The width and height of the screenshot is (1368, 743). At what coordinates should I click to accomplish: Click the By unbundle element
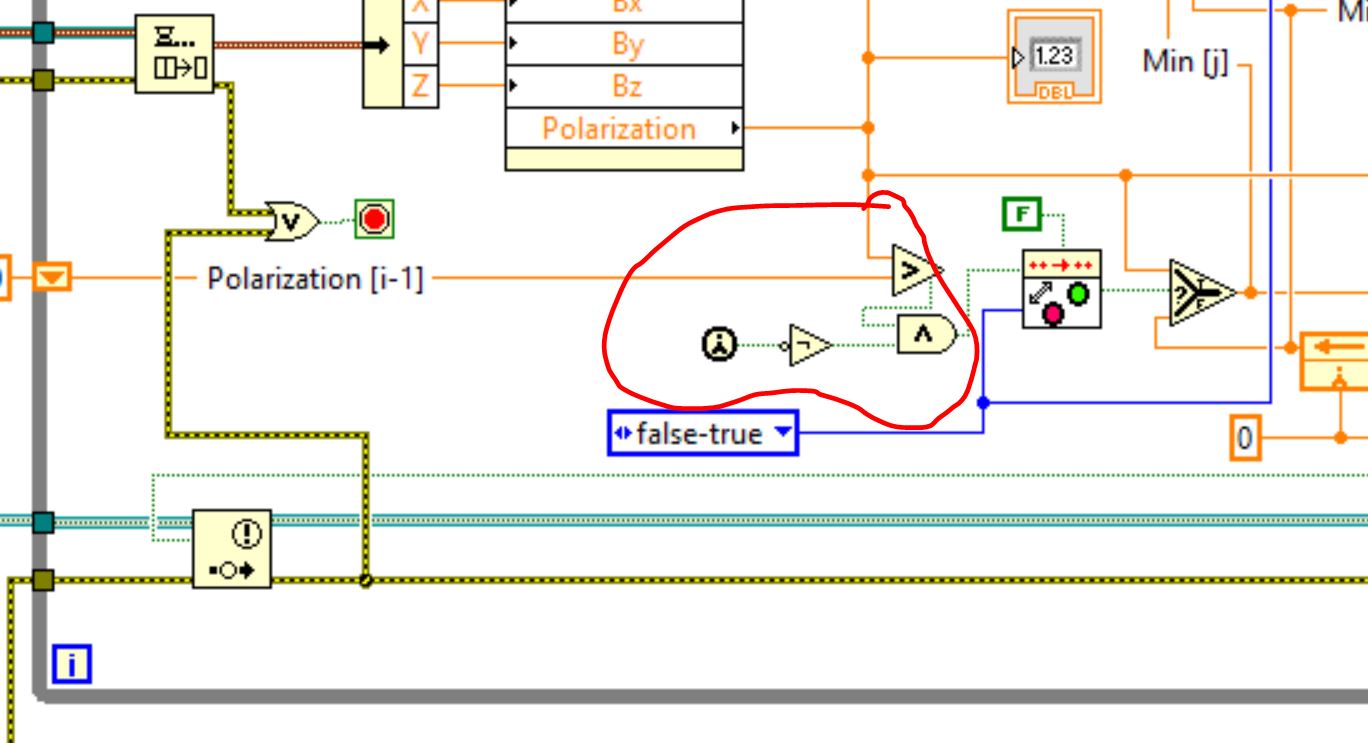coord(626,44)
